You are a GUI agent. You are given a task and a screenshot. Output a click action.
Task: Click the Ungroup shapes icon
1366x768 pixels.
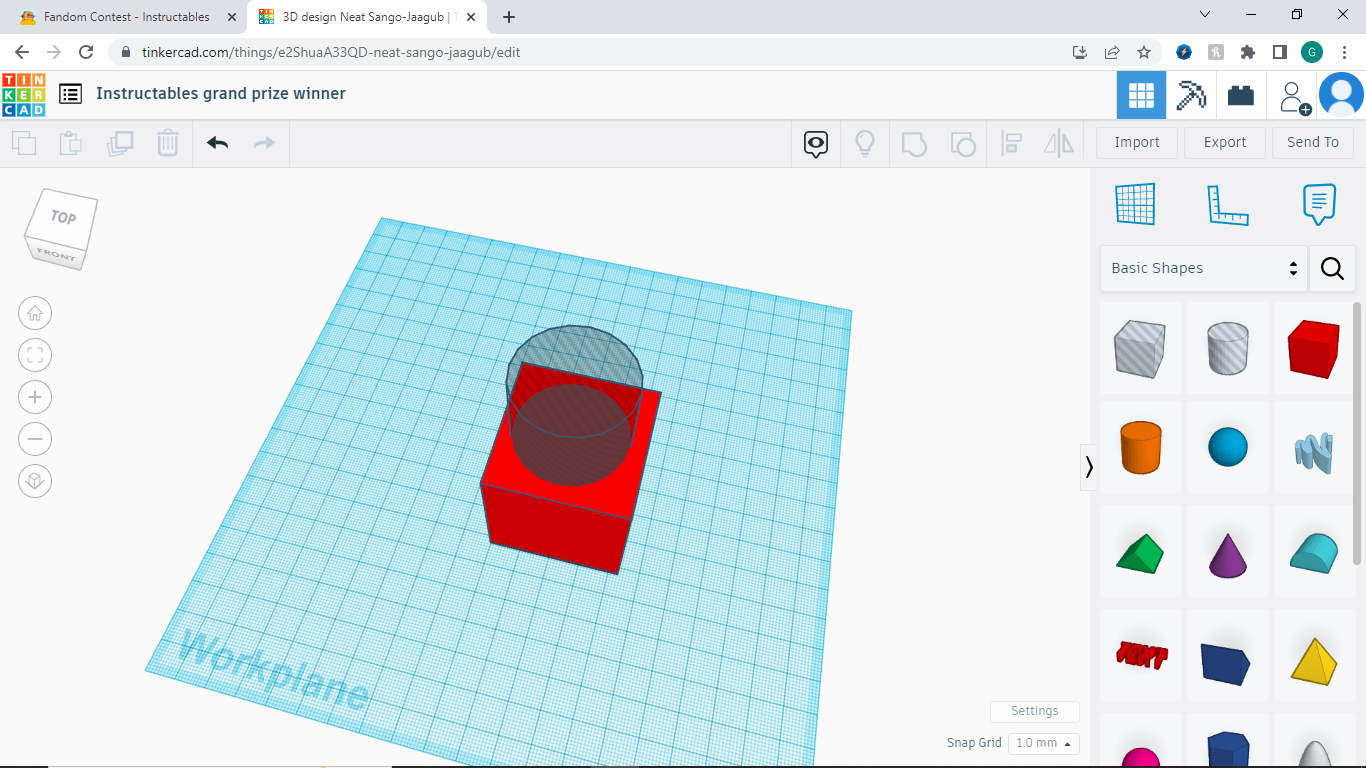point(963,144)
